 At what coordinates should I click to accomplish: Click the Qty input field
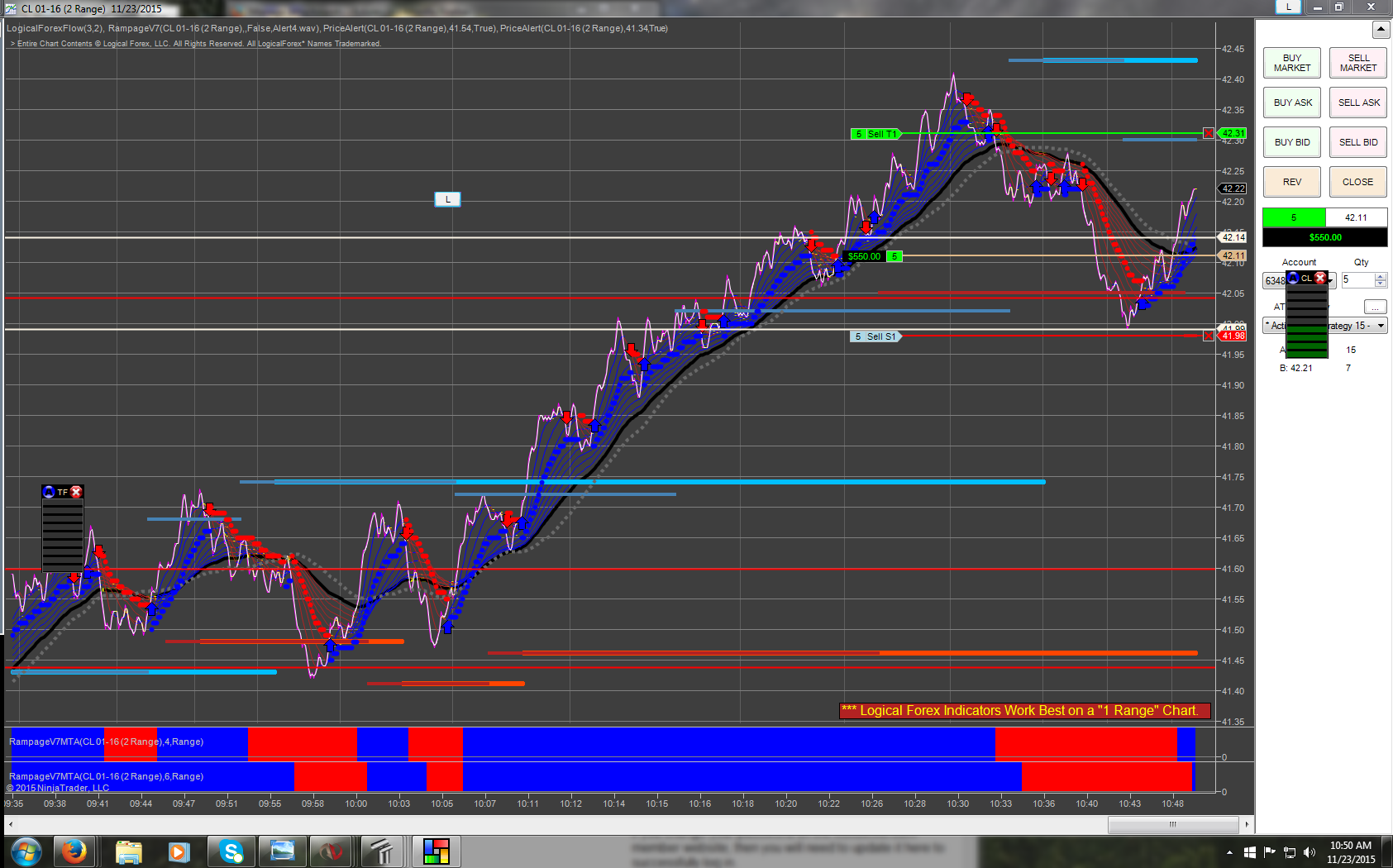(x=1357, y=280)
